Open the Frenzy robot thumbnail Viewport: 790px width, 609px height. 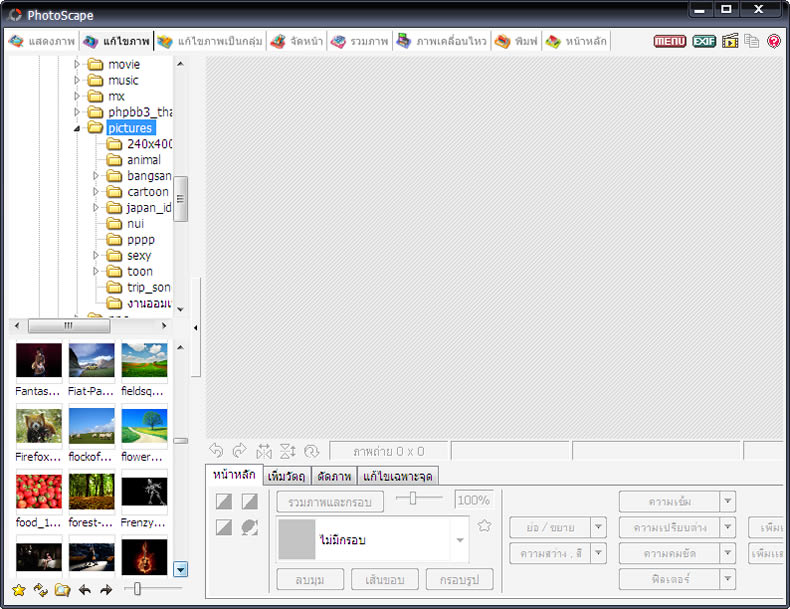pos(144,492)
